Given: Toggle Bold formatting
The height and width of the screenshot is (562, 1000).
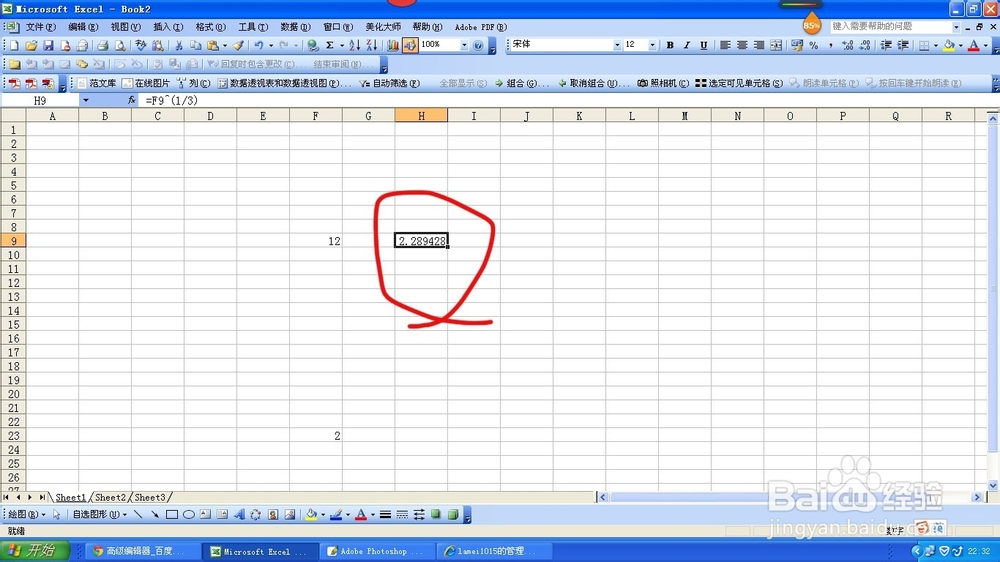Looking at the screenshot, I should tap(670, 45).
